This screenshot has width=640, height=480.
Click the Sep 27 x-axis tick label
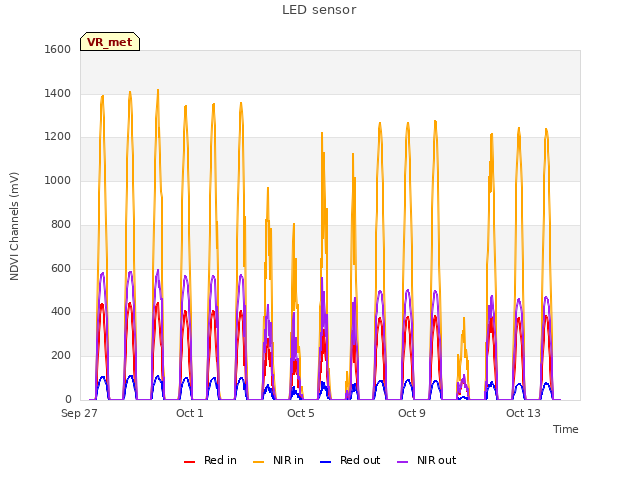(x=79, y=413)
